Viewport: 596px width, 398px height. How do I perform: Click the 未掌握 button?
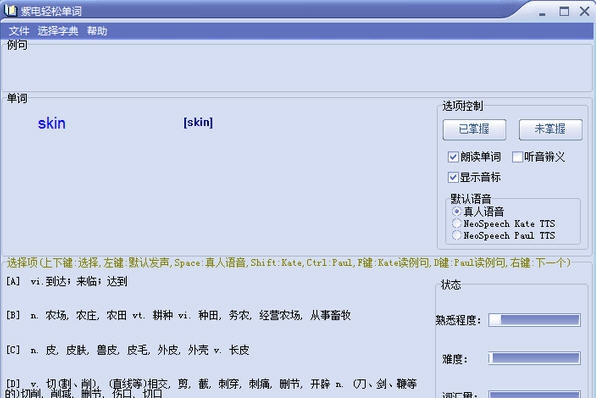550,129
